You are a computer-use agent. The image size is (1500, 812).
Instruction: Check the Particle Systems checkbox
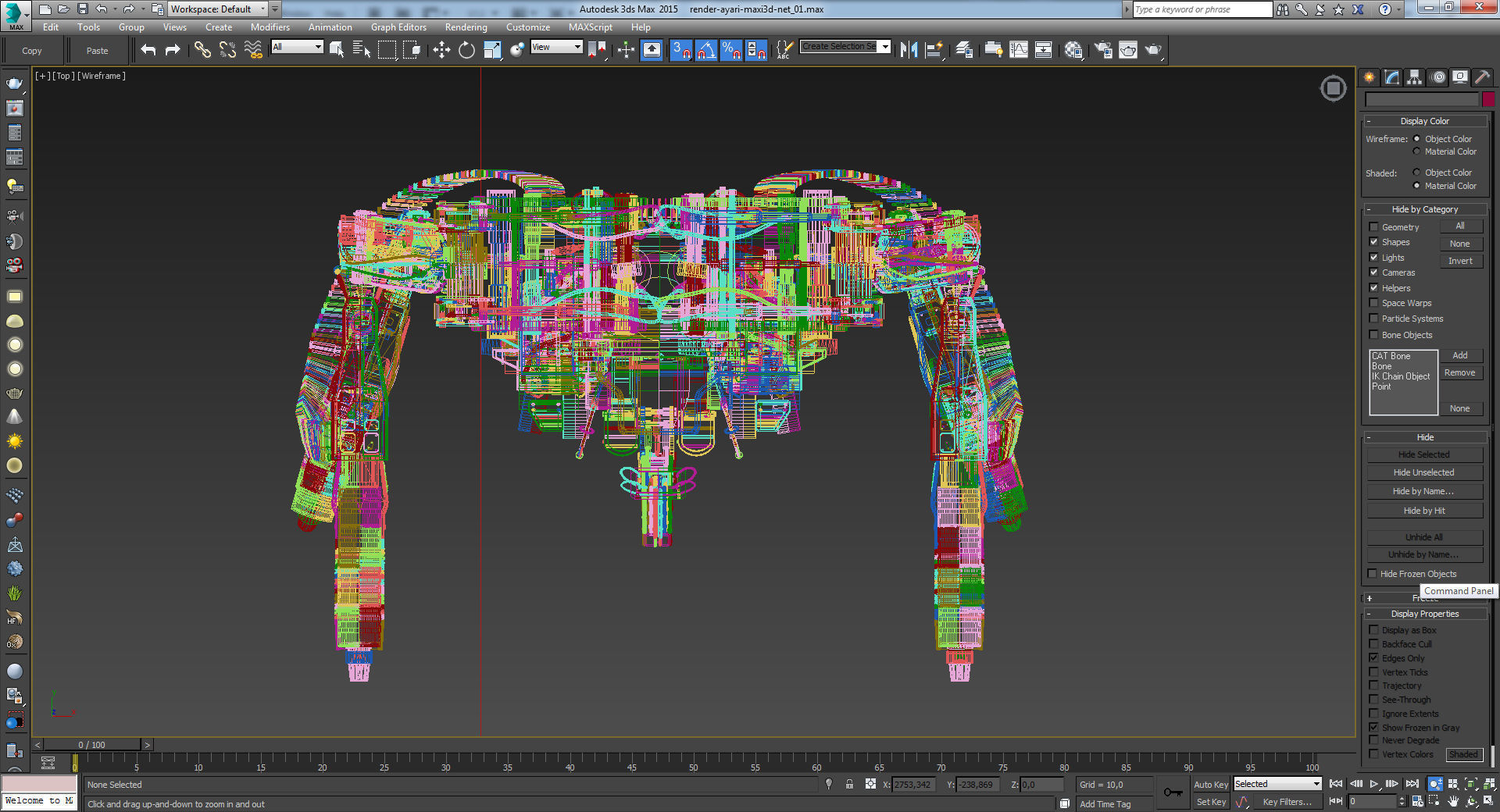point(1373,319)
